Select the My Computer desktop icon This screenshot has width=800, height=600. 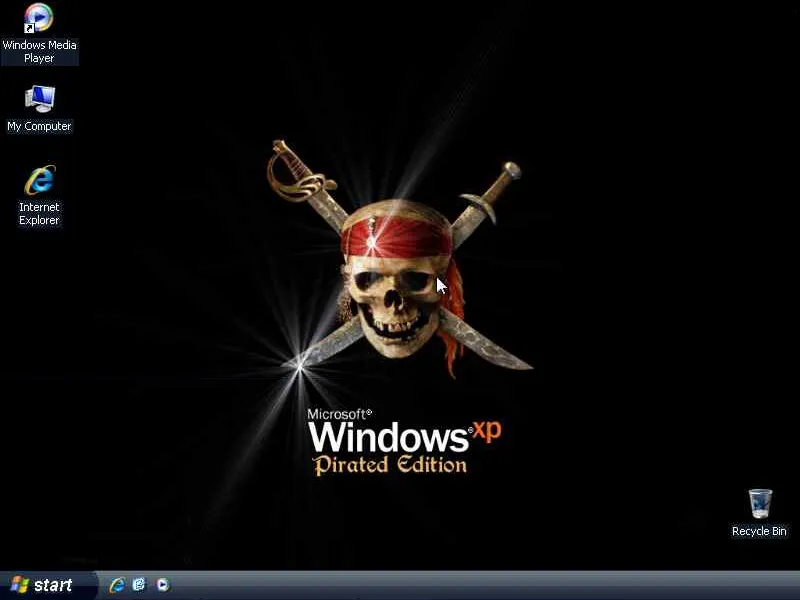(39, 109)
